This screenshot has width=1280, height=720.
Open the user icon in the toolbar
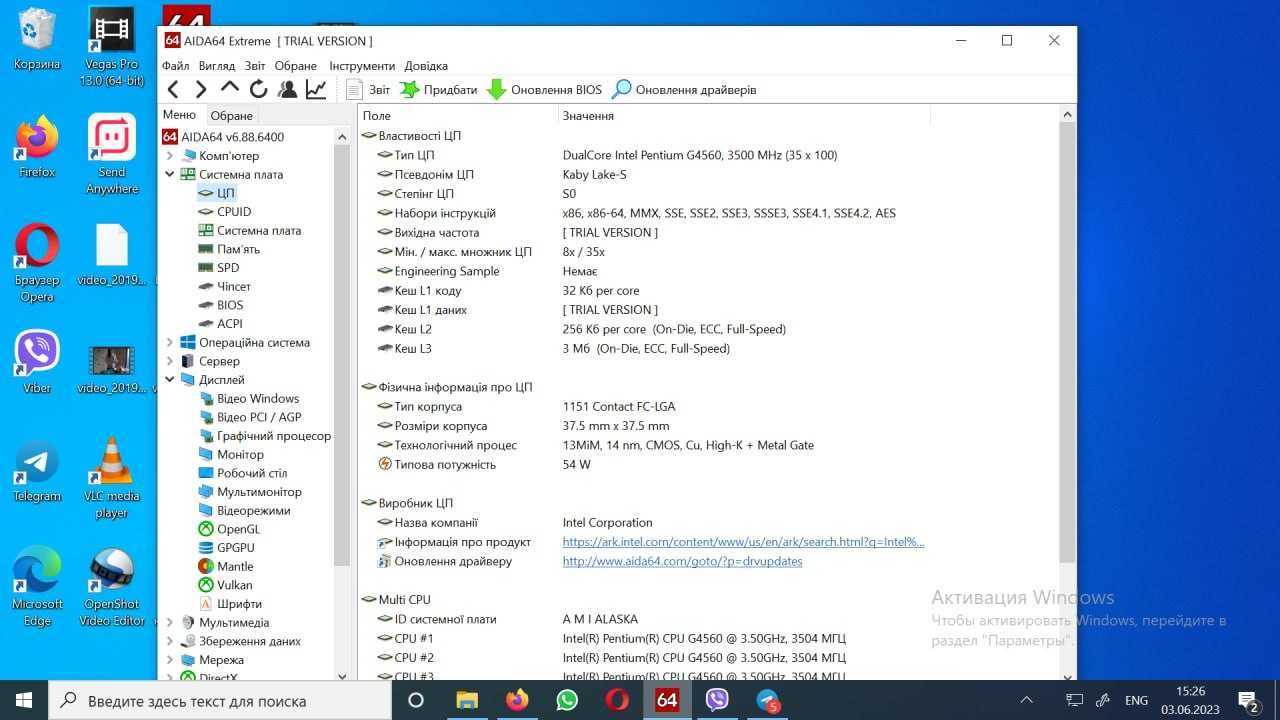tap(288, 90)
